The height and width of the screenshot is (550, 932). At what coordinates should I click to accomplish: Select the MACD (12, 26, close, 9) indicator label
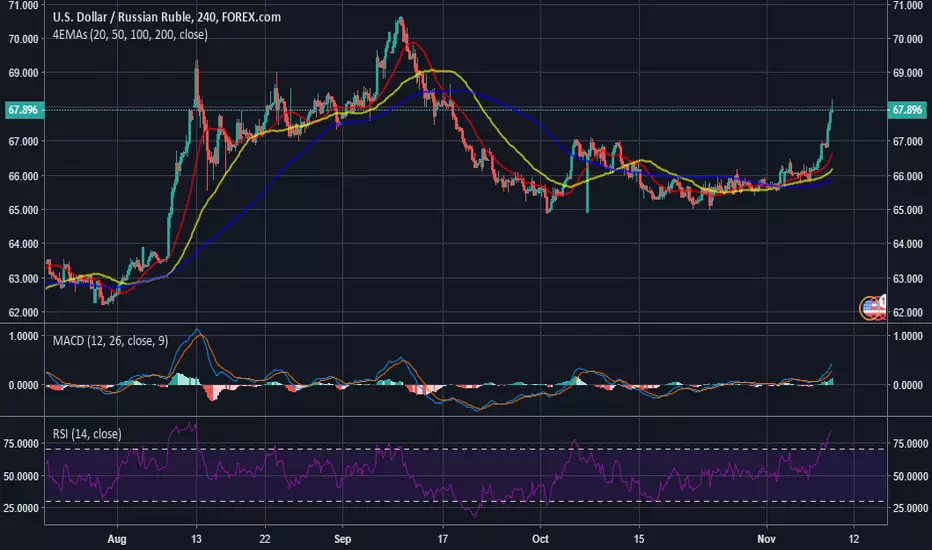point(110,341)
